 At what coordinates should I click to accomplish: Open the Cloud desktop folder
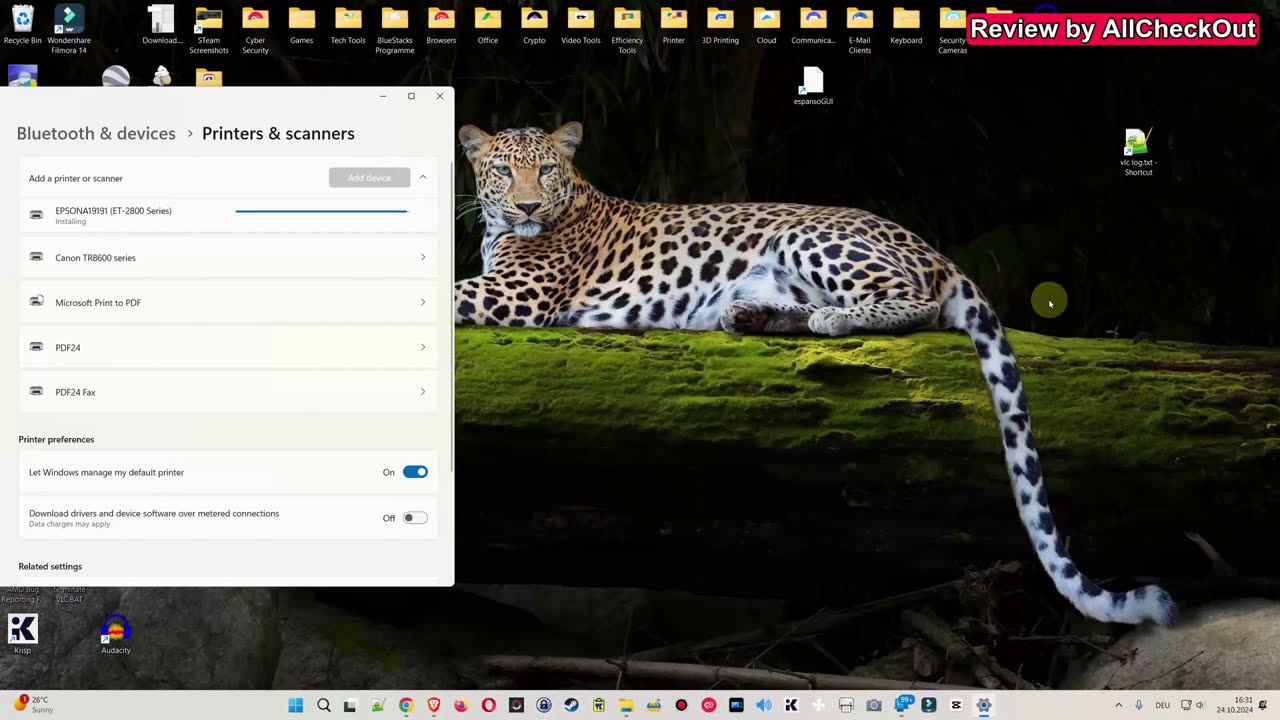click(766, 26)
